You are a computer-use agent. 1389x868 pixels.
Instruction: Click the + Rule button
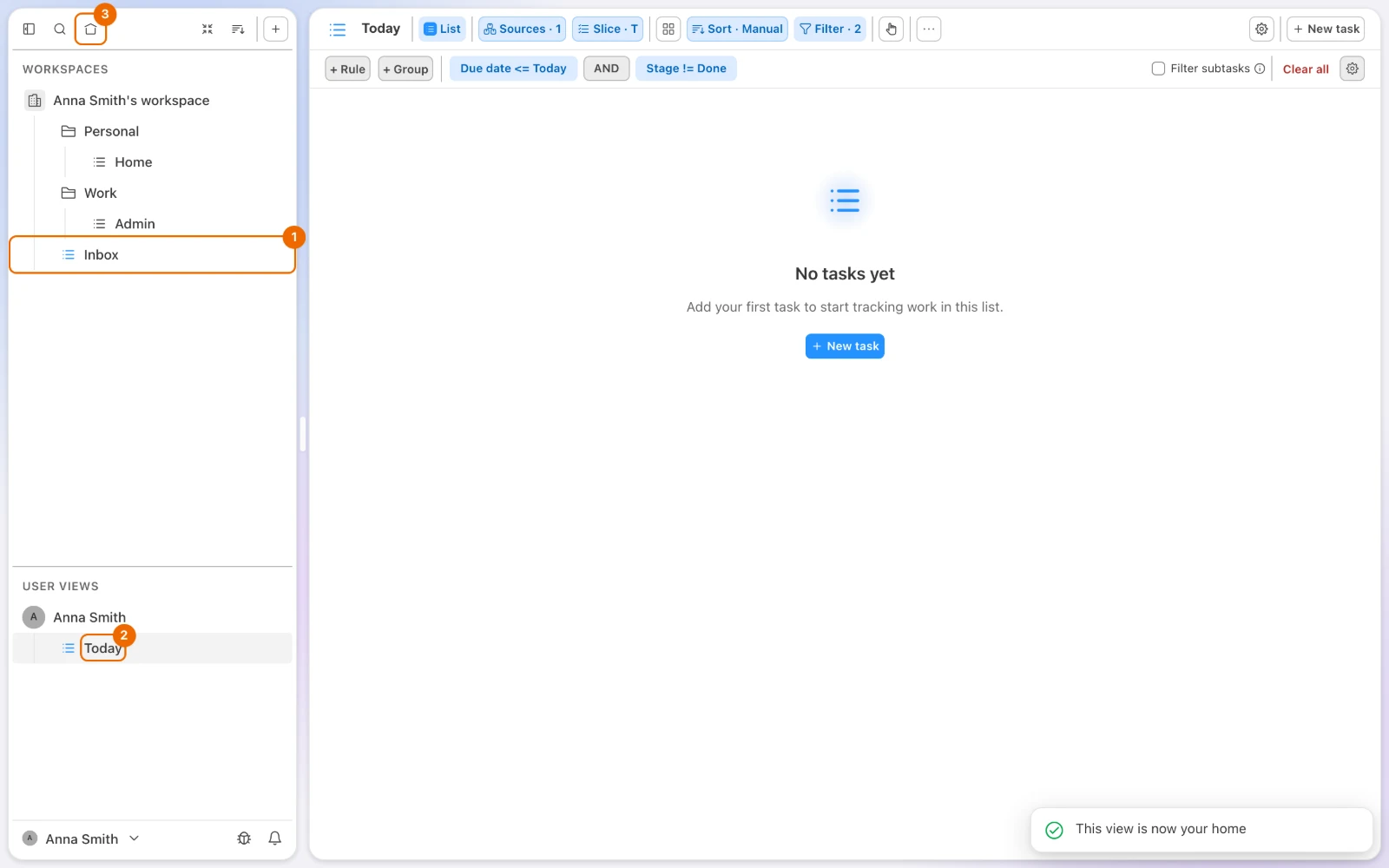[347, 69]
